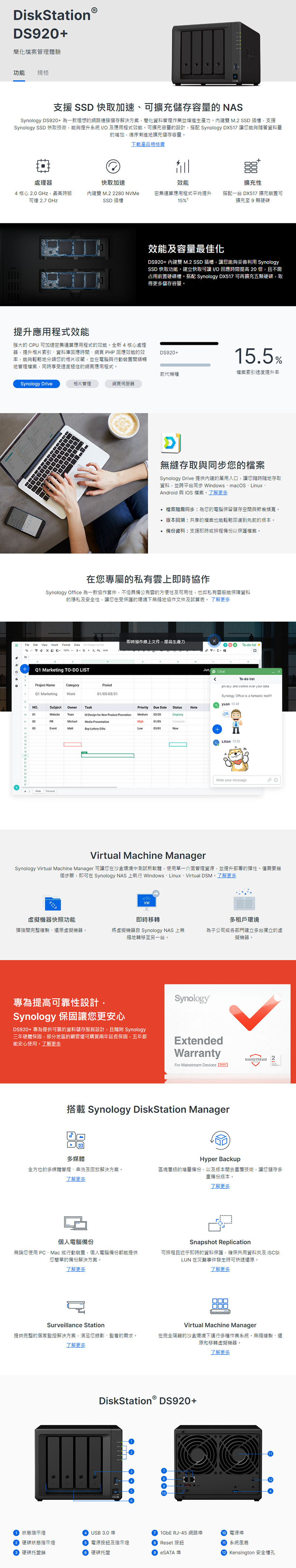The width and height of the screenshot is (296, 1568).
Task: Click the blue plus button beside the spreadsheet title
Action: pyautogui.click(x=25, y=669)
